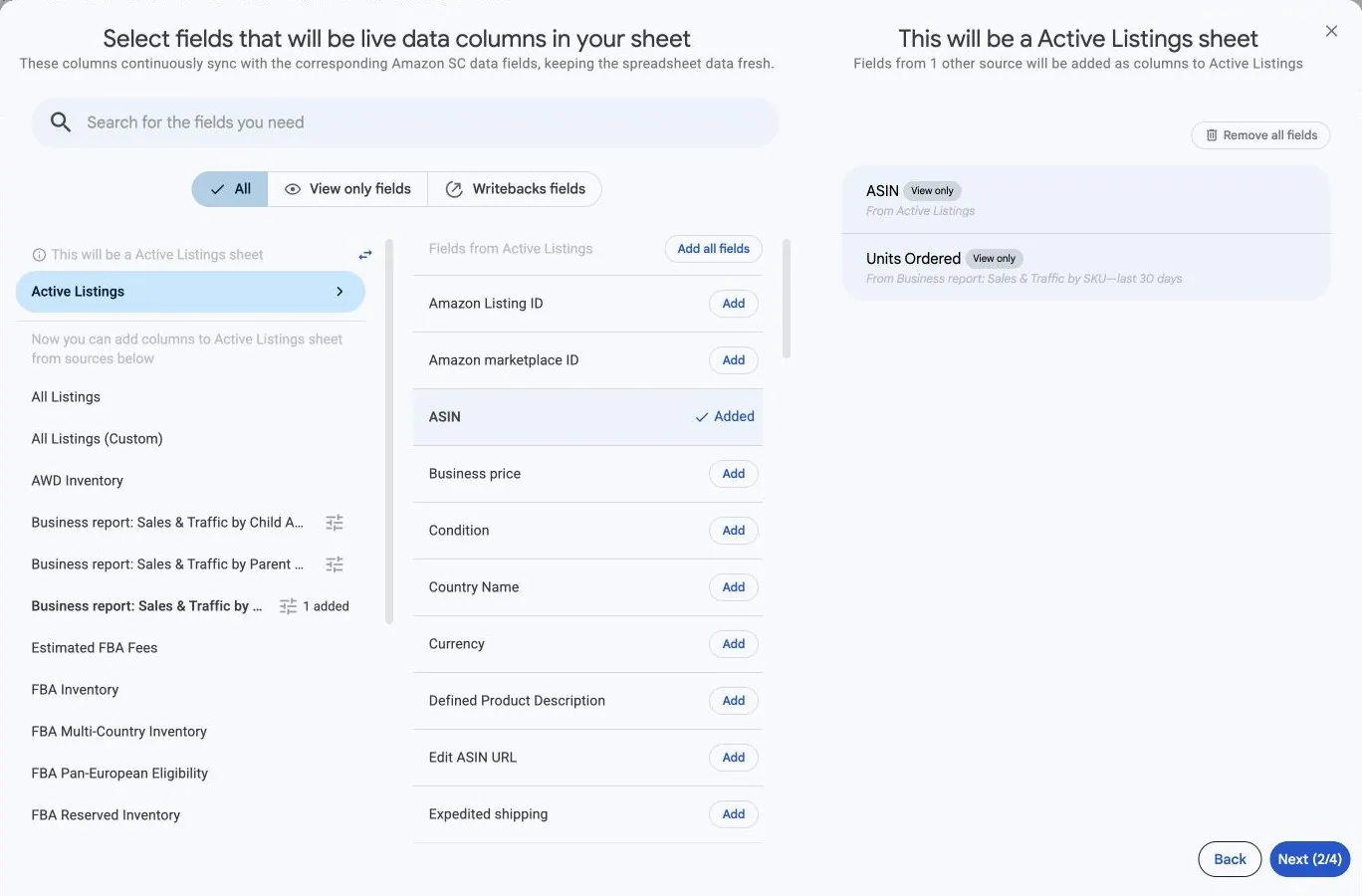Click the swap sheet arrows icon
This screenshot has height=896, width=1362.
coord(365,255)
